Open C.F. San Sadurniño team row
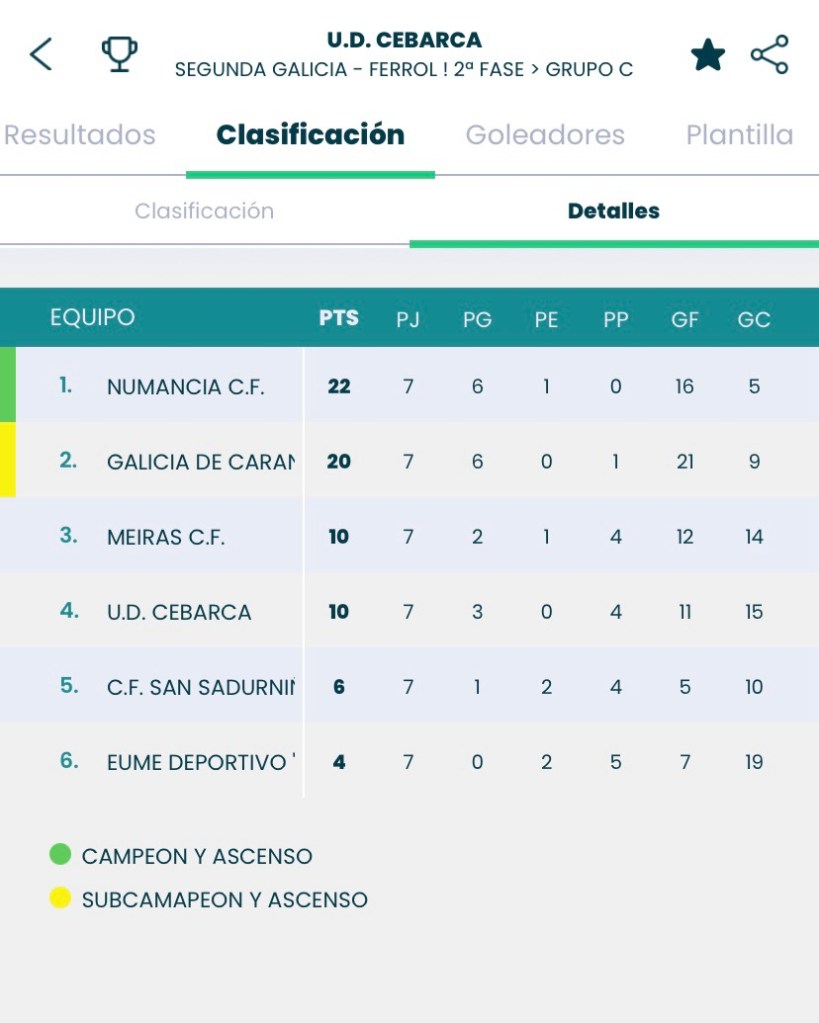 (201, 686)
